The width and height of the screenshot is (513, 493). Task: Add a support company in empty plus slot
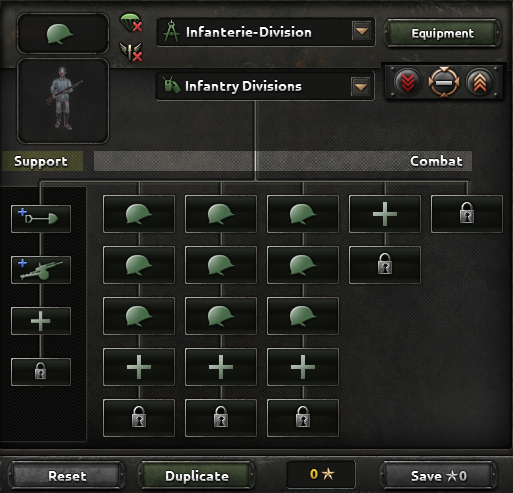point(41,321)
